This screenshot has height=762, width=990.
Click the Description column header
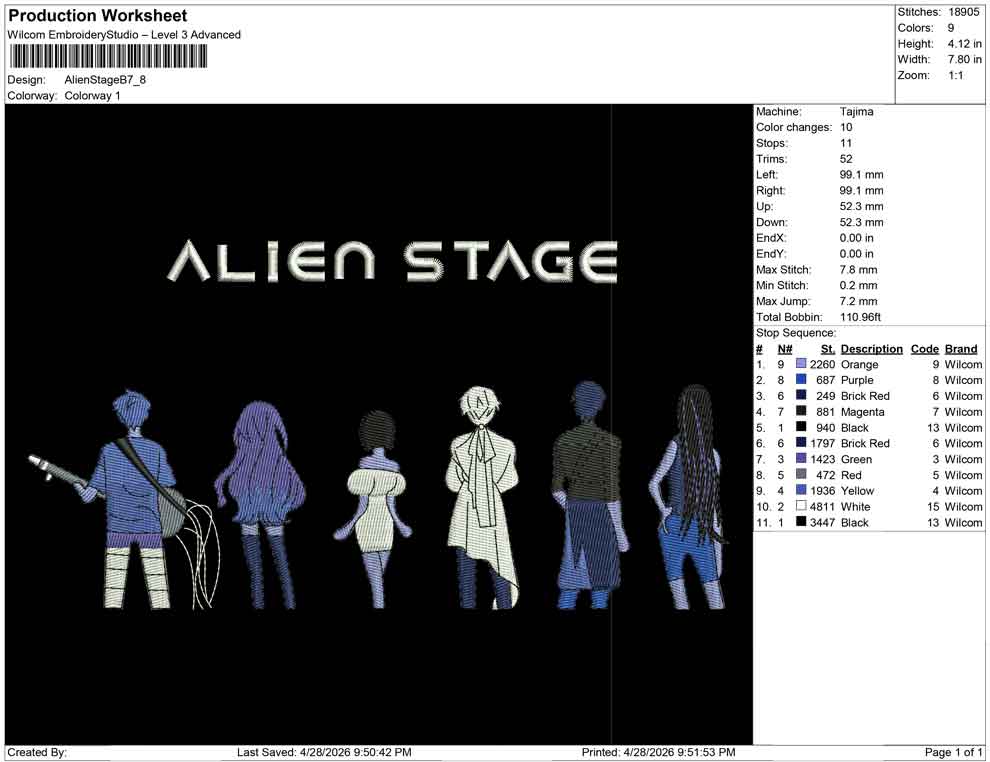tap(871, 348)
